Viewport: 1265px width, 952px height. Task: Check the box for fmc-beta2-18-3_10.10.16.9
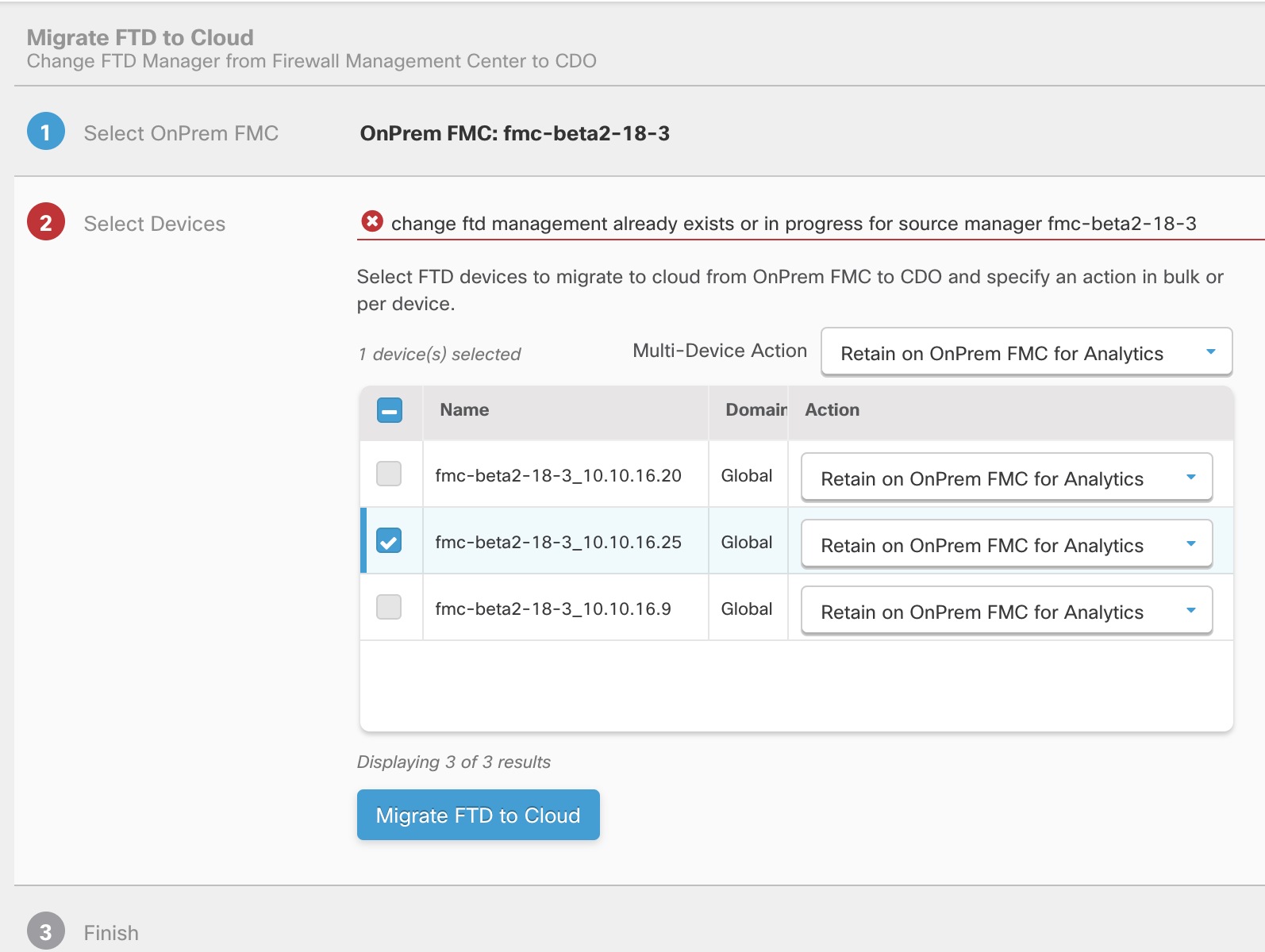point(389,607)
